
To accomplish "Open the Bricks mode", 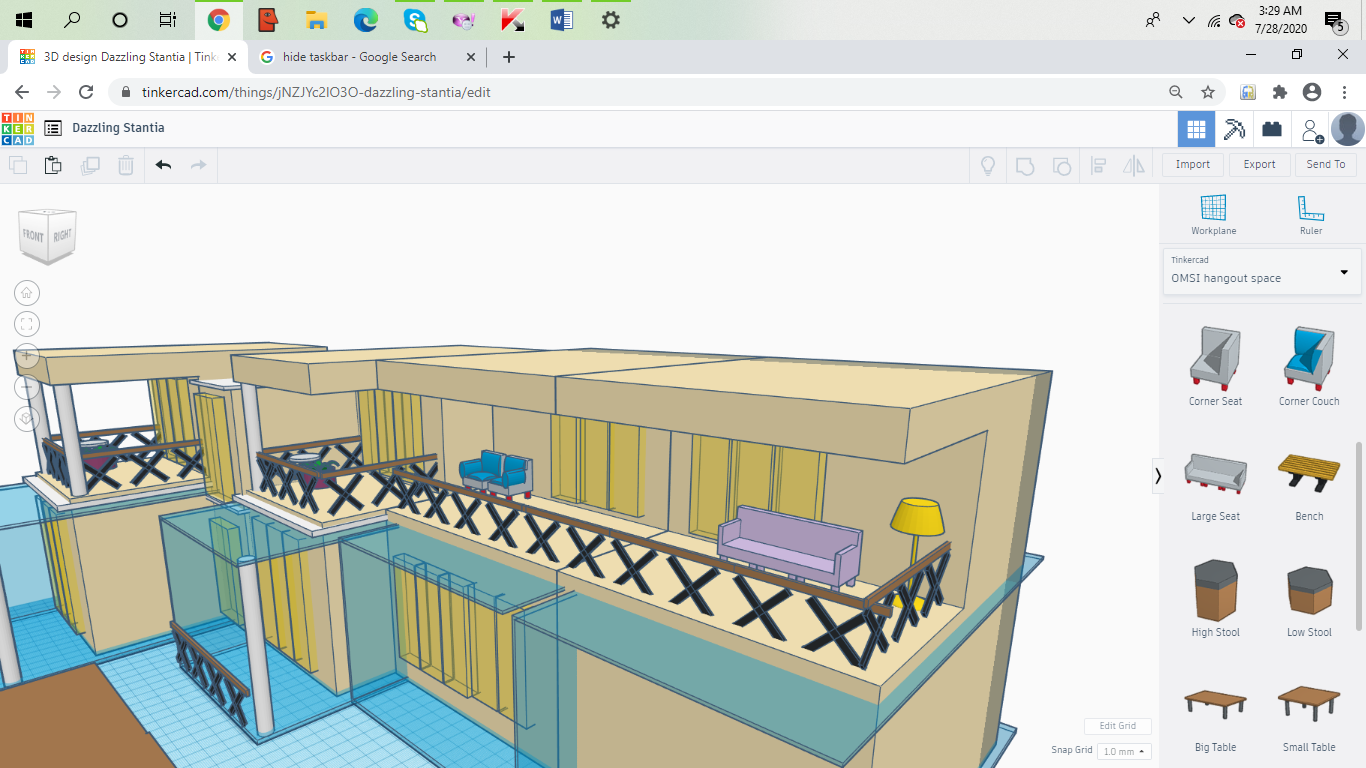I will [1272, 129].
